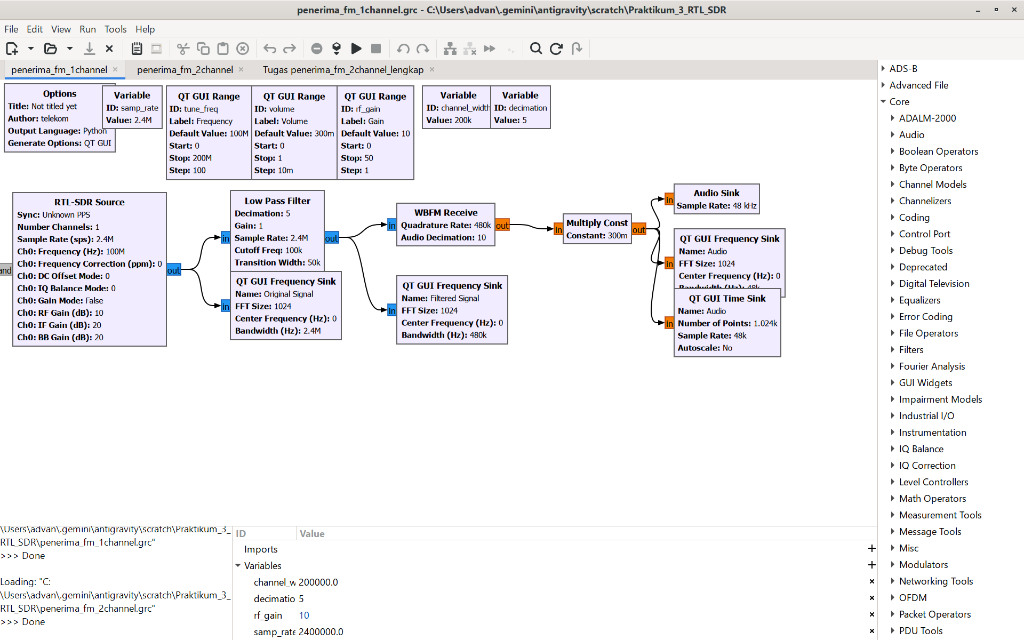This screenshot has width=1024, height=640.
Task: Open the recent files dropdown arrow
Action: pyautogui.click(x=70, y=48)
